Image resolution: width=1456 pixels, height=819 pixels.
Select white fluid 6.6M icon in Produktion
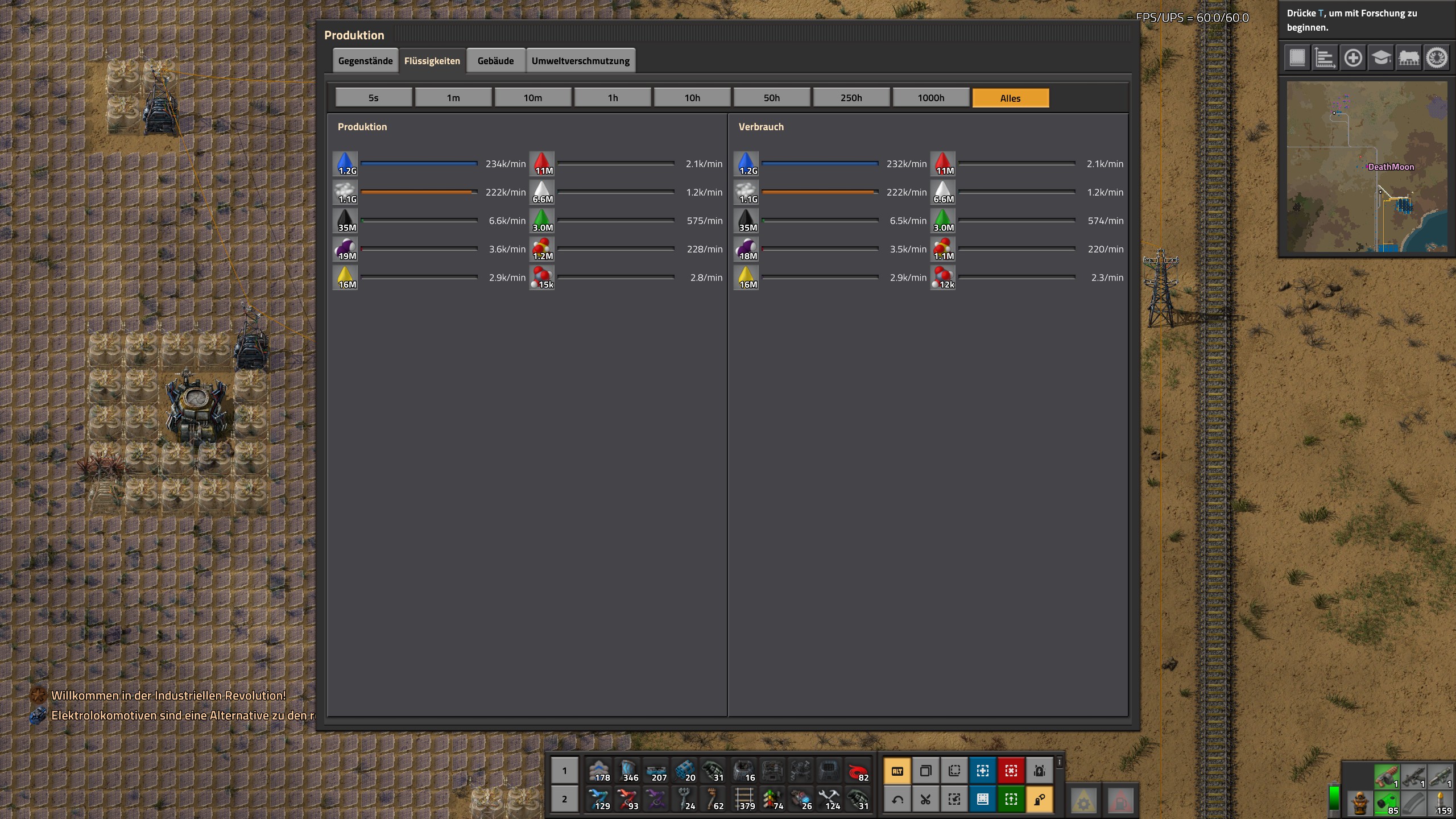[543, 192]
